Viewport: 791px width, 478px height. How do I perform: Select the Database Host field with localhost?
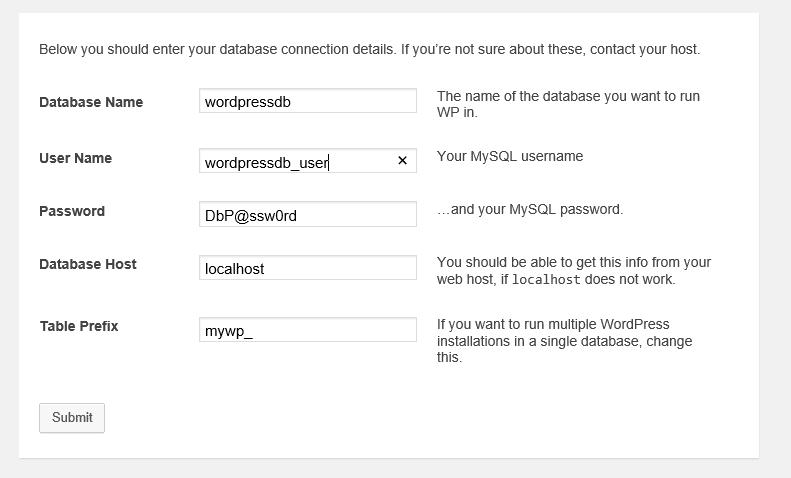coord(308,267)
